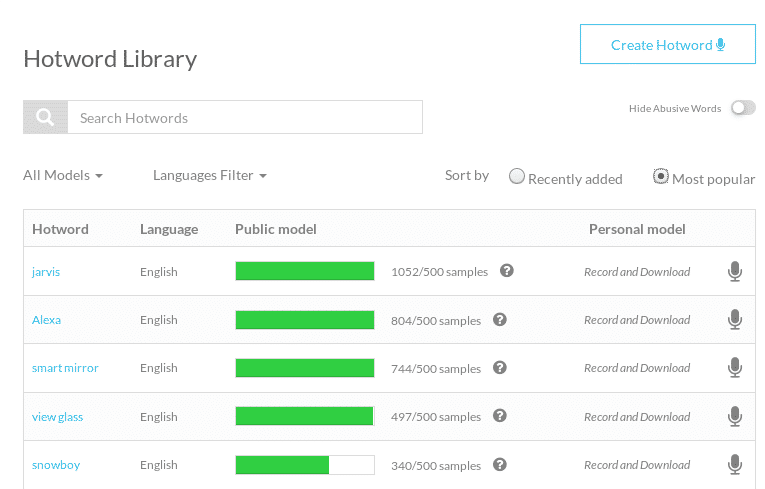
Task: Open the Languages Filter dropdown
Action: click(x=210, y=175)
